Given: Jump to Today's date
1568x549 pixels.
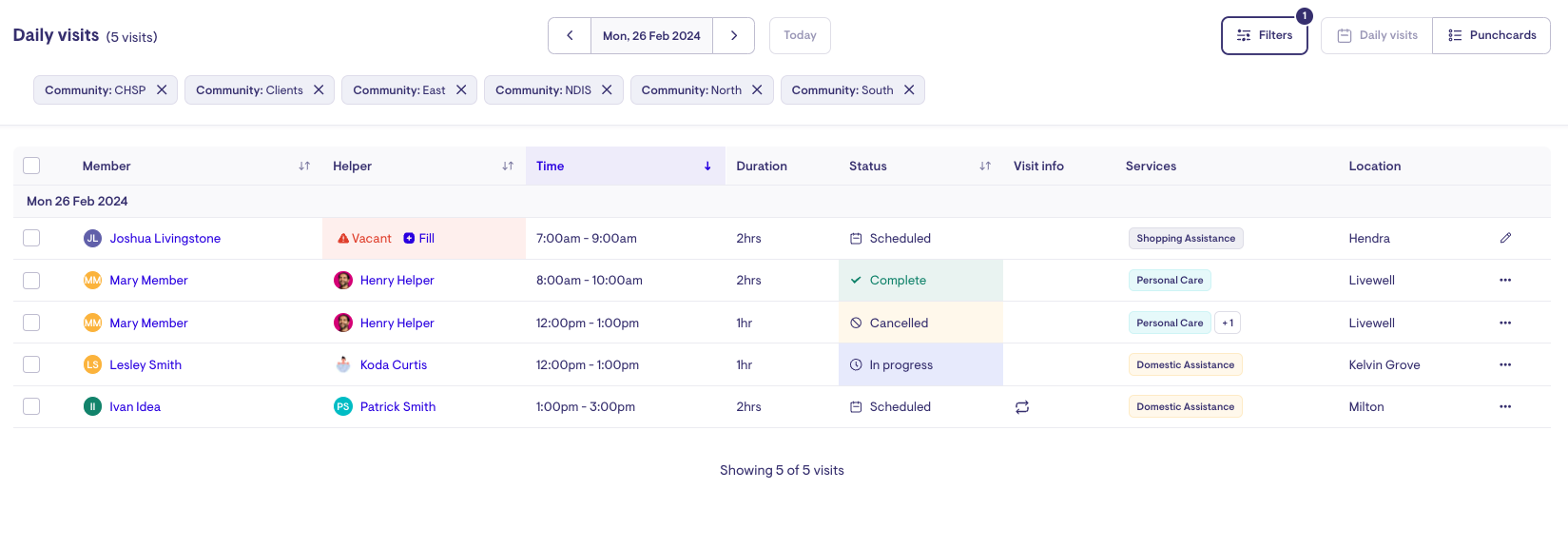Looking at the screenshot, I should click(800, 36).
